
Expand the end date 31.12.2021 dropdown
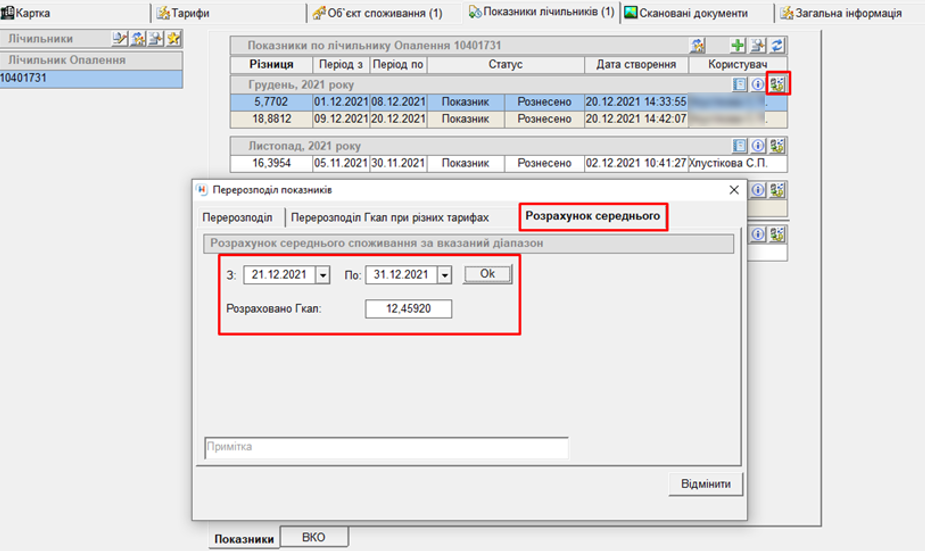[445, 275]
